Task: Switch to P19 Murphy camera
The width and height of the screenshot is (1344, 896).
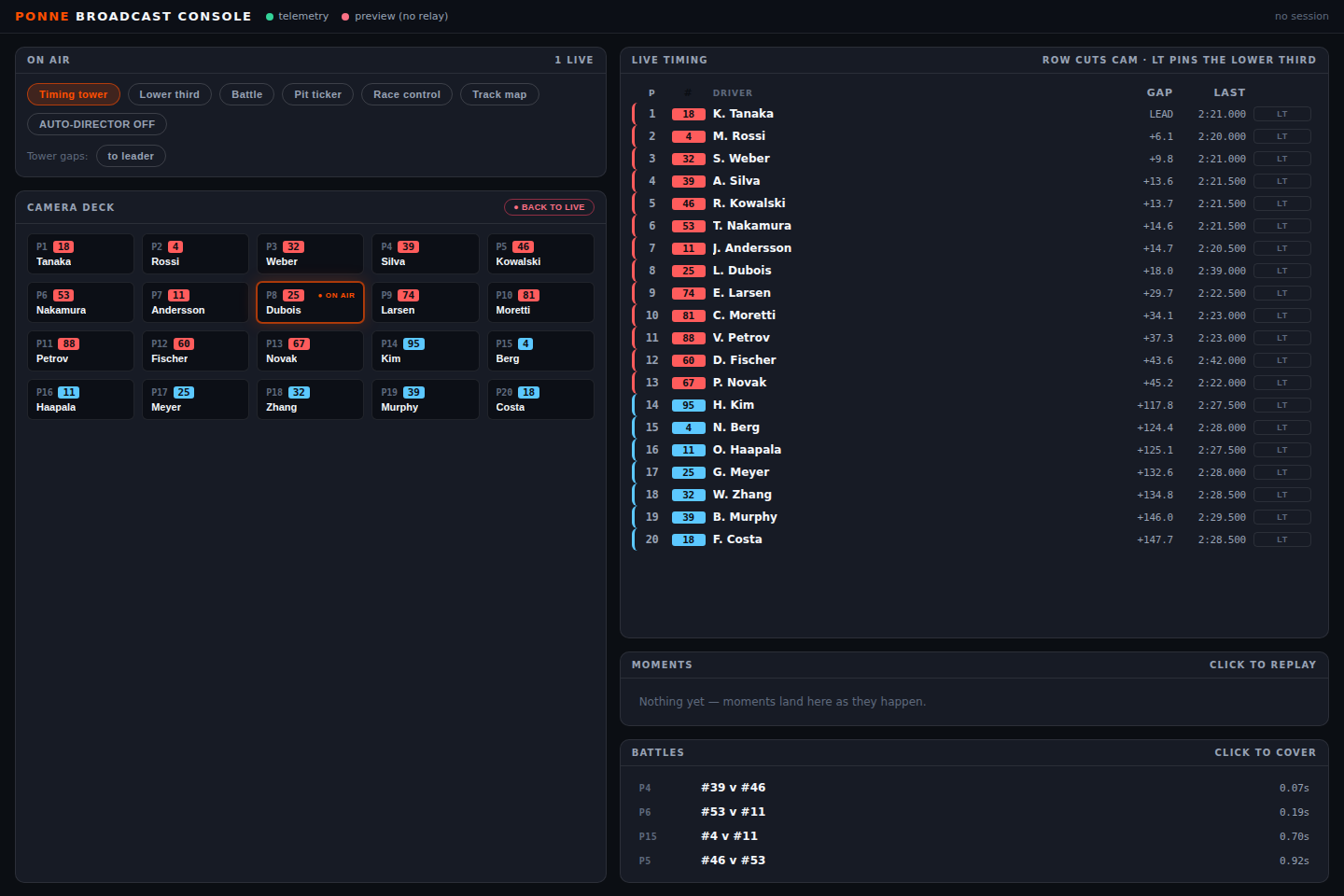Action: point(425,399)
